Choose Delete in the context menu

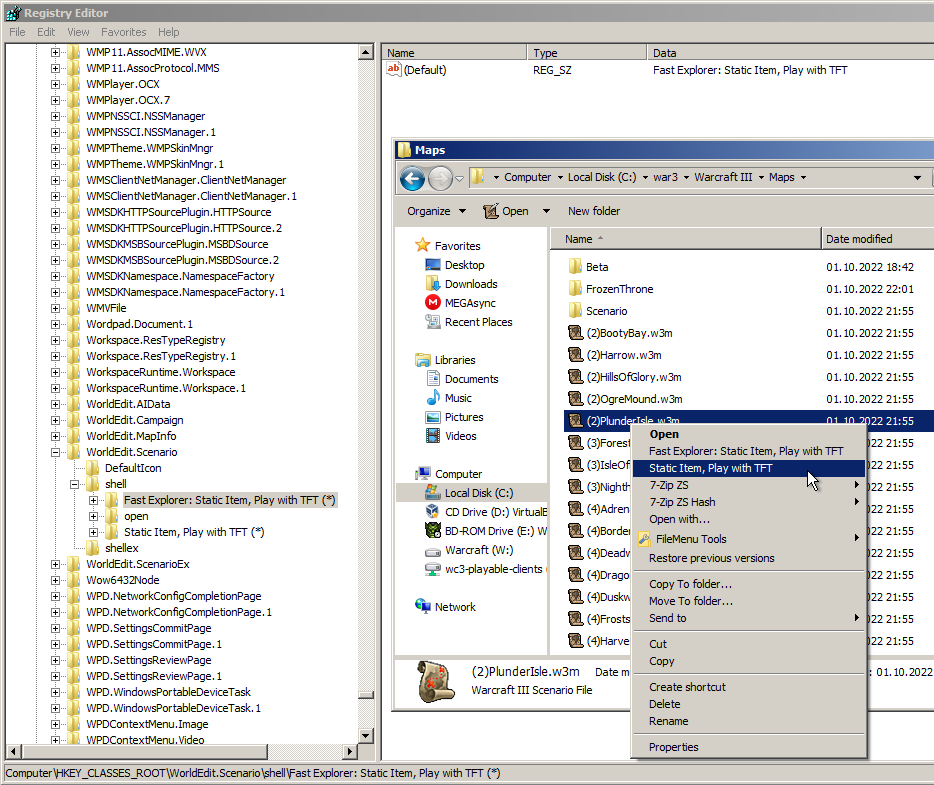tap(748, 704)
